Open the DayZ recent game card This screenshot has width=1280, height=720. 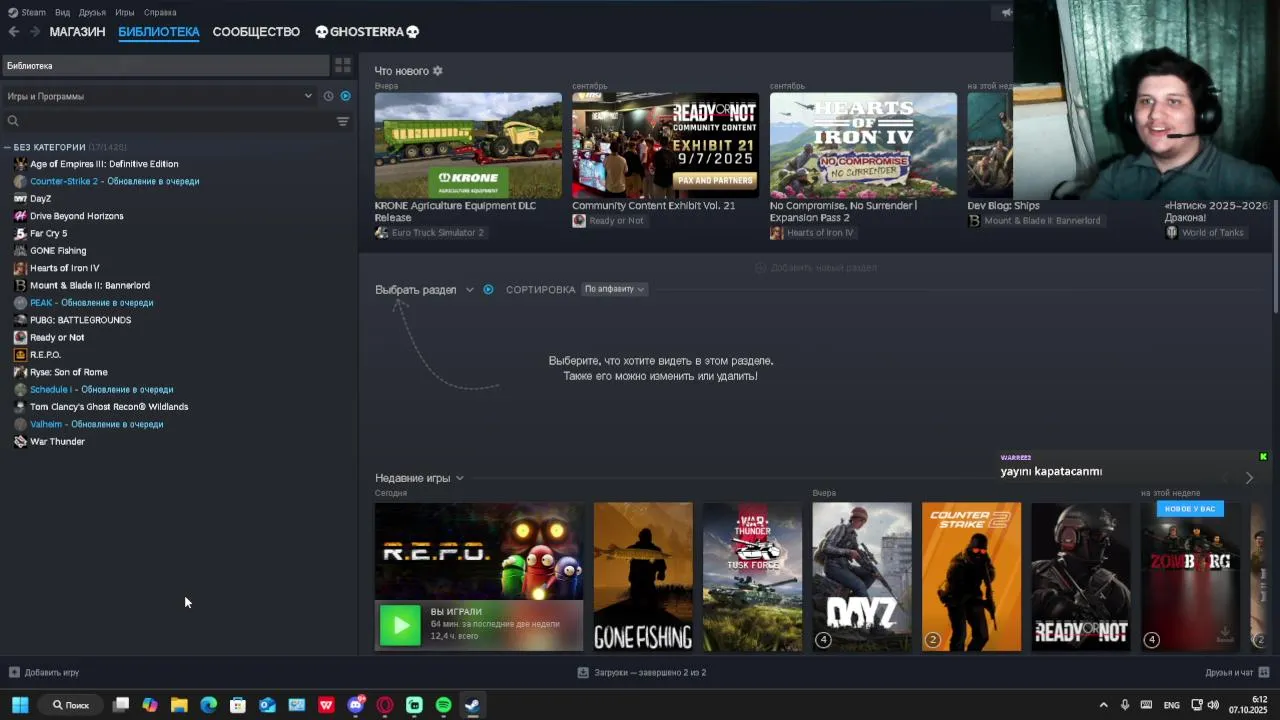862,577
